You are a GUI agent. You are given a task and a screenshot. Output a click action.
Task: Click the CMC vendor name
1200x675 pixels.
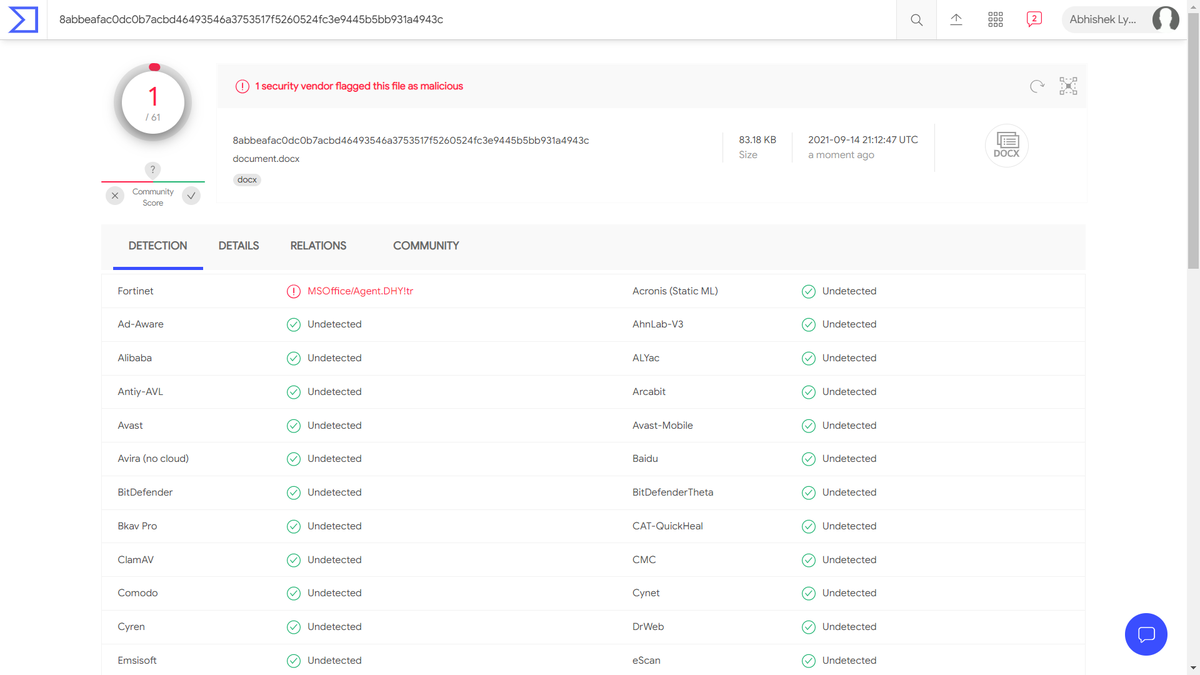644,560
